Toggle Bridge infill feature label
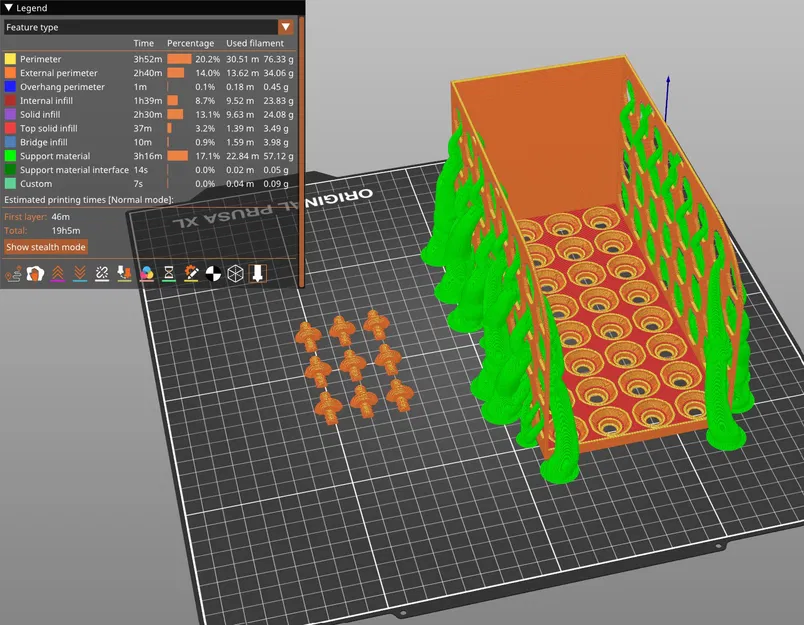The height and width of the screenshot is (625, 804). 44,142
